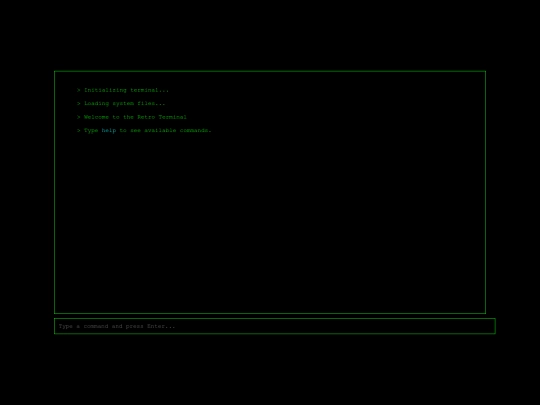540x405 pixels.
Task: Click the 'to see available commands.' text
Action: coord(165,131)
